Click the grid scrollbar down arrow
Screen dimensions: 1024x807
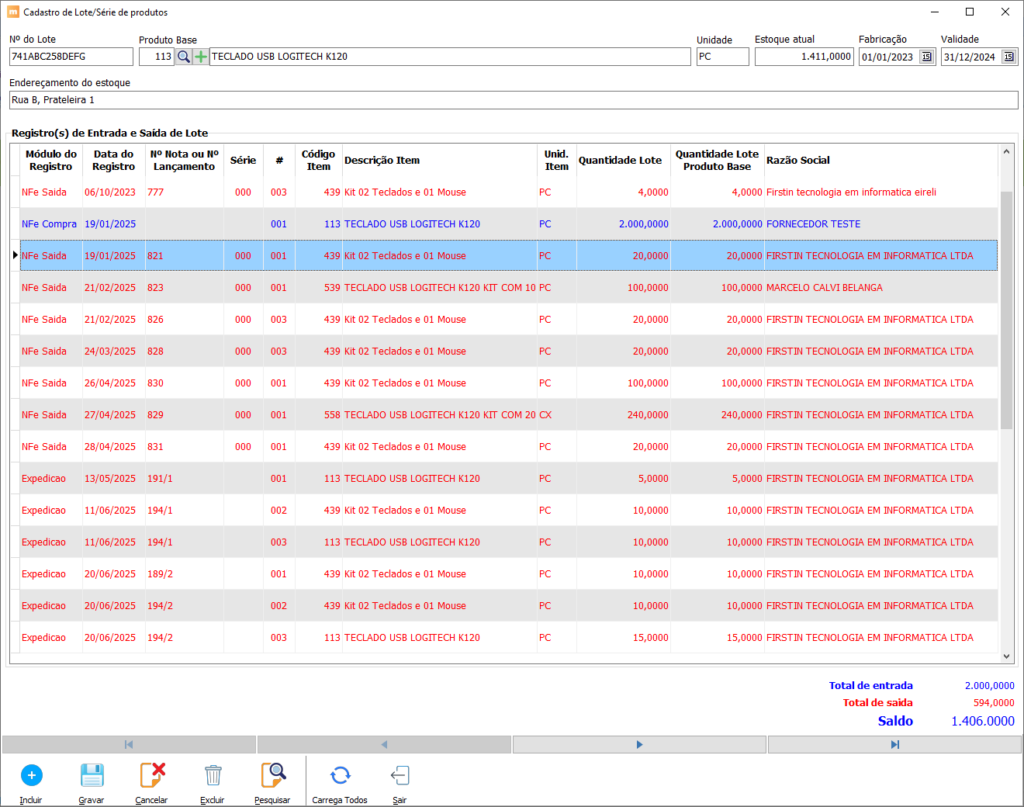pyautogui.click(x=1007, y=656)
